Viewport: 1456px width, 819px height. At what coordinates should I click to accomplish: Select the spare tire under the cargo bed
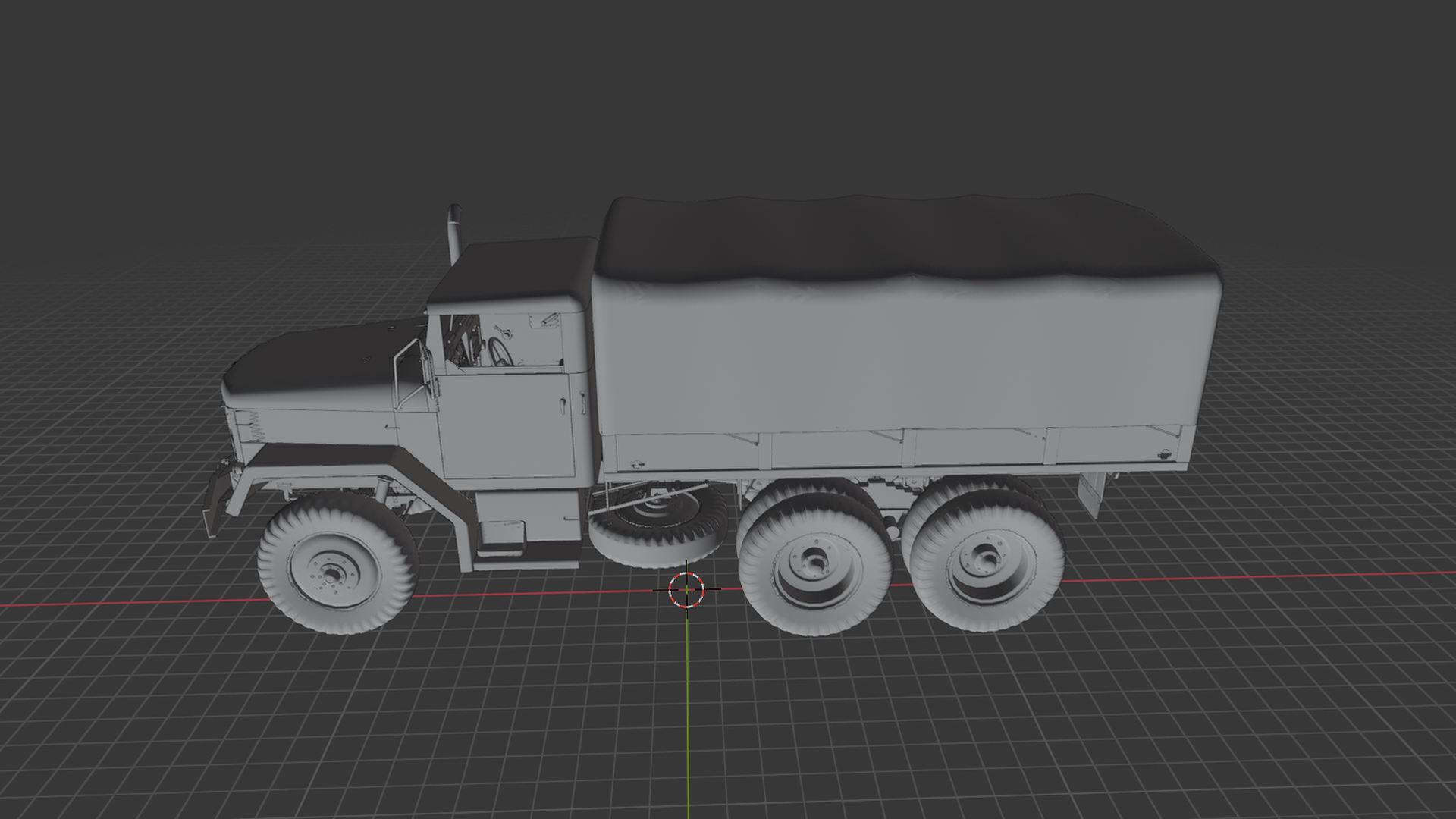pos(657,526)
